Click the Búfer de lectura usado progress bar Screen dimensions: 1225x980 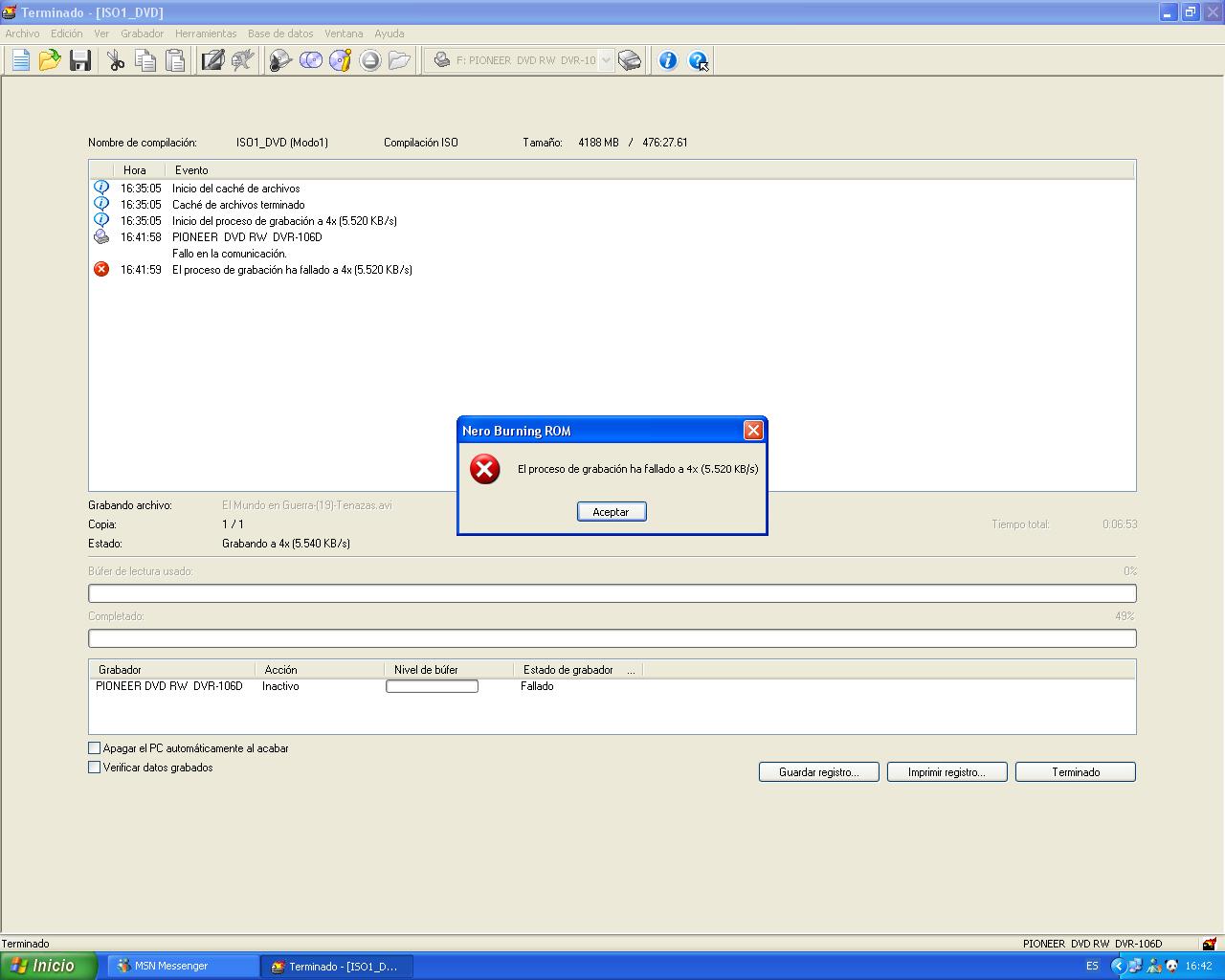coord(612,593)
